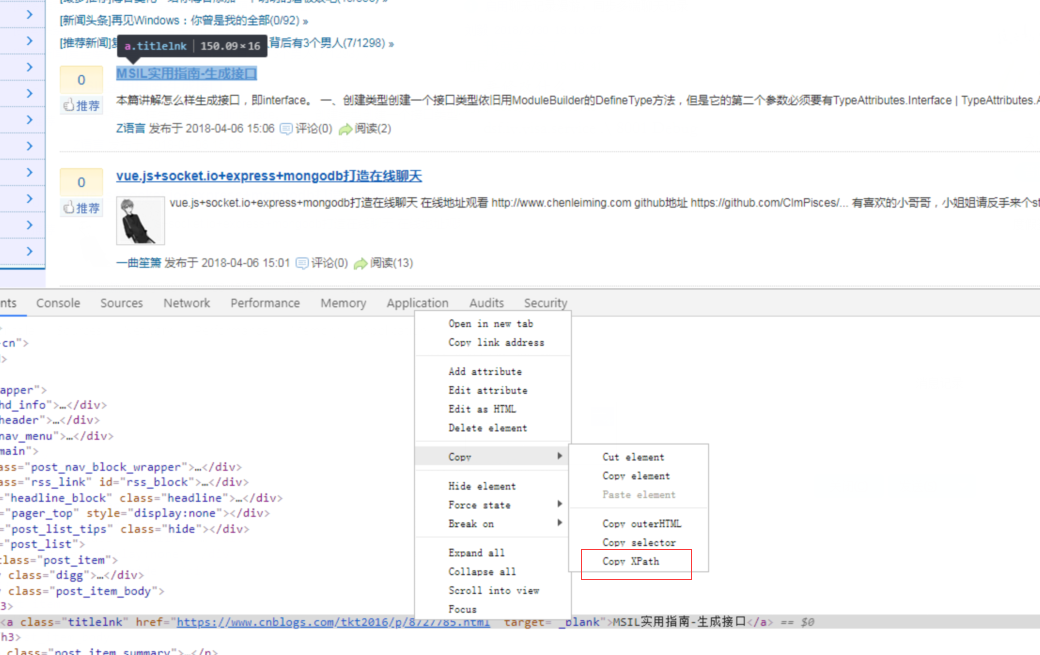Select Scroll into view menu item
Screen dimensions: 1040x655
(x=493, y=590)
